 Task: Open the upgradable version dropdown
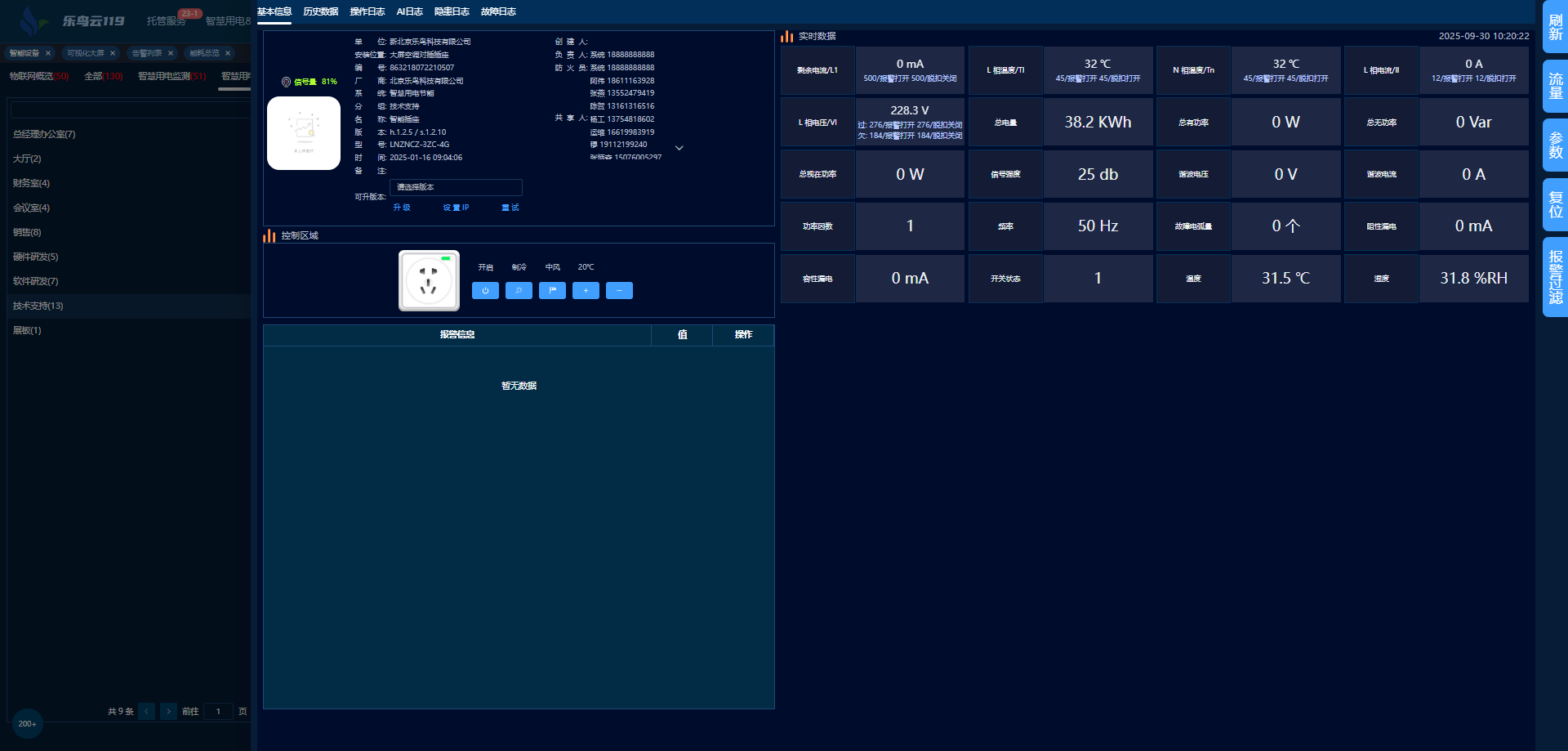[x=456, y=187]
